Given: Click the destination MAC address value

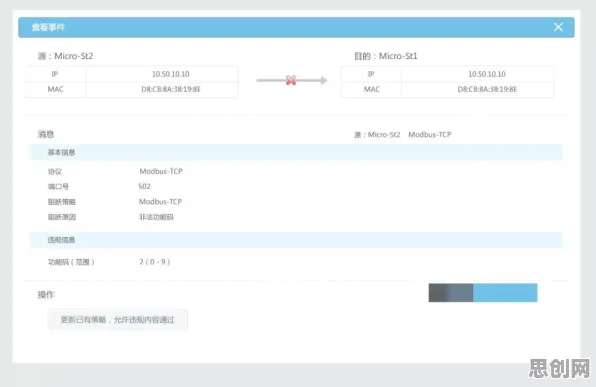Looking at the screenshot, I should [487, 89].
